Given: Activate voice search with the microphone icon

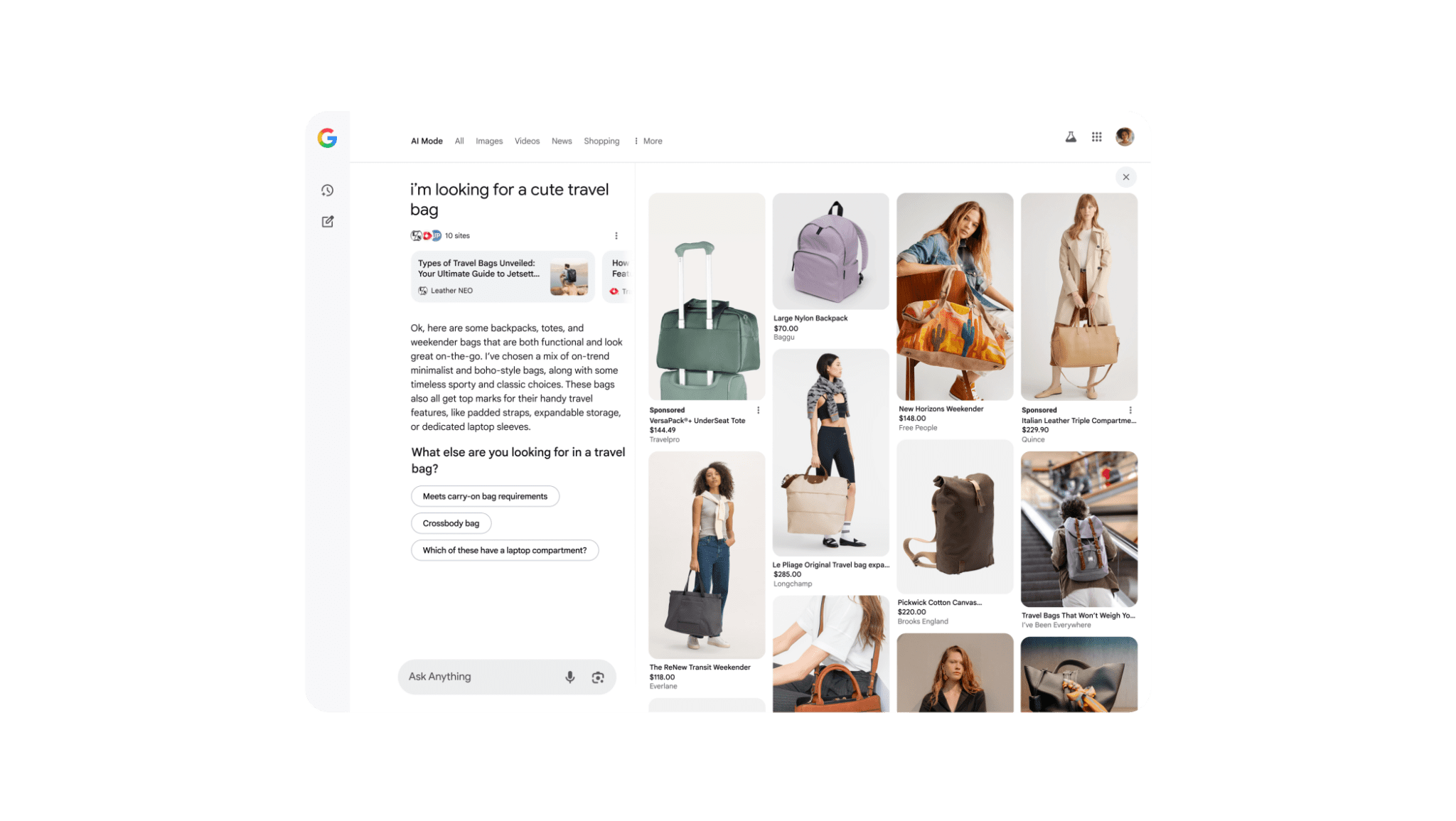Looking at the screenshot, I should pos(569,676).
